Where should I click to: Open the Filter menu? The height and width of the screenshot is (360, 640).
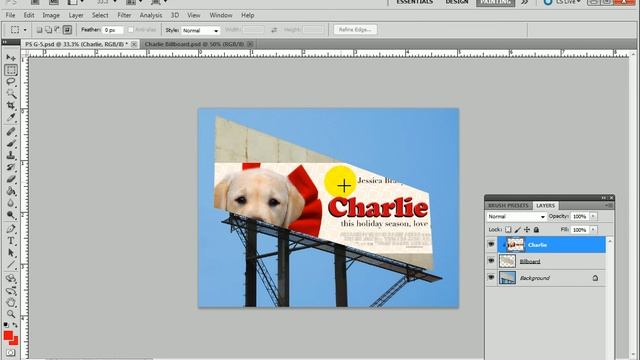124,15
